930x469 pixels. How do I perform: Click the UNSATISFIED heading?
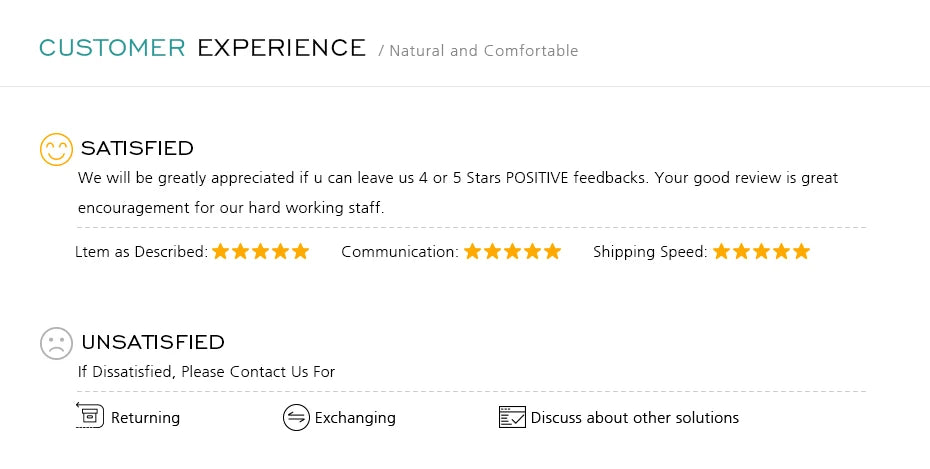pos(153,342)
